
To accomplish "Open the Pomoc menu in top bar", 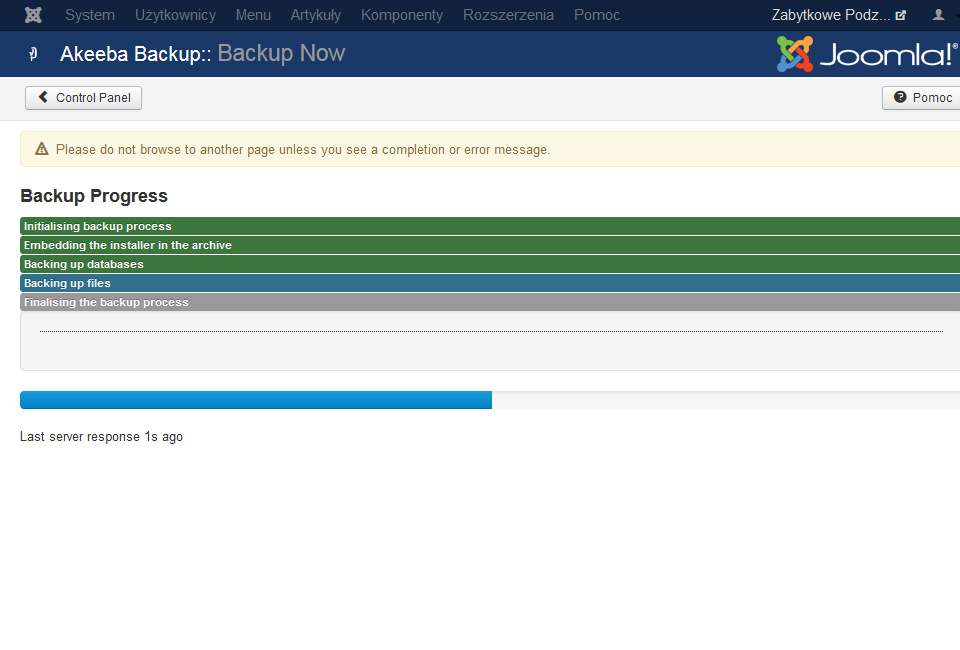I will pos(596,15).
